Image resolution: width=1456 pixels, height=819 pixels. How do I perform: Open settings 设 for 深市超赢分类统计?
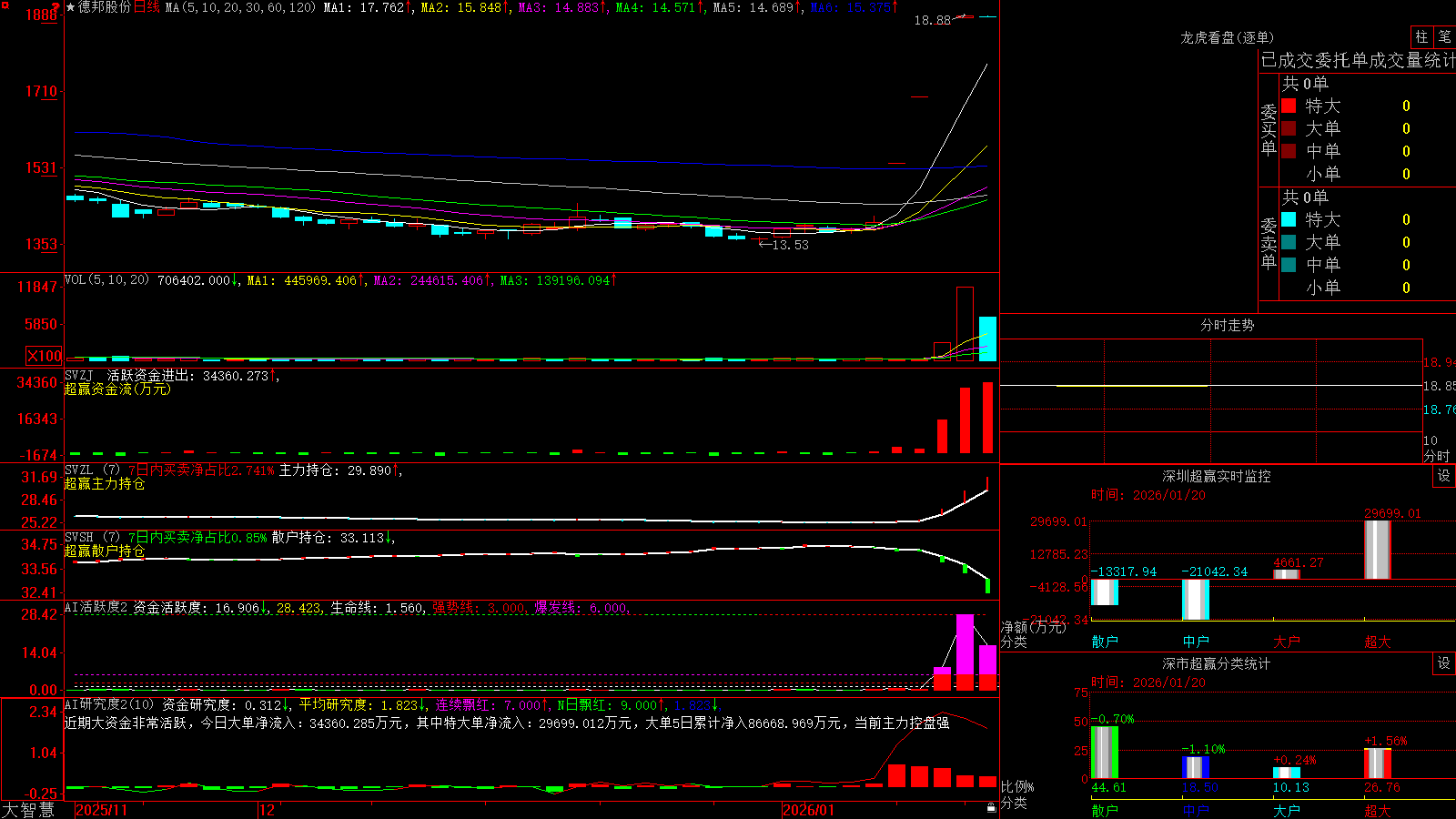pos(1444,663)
